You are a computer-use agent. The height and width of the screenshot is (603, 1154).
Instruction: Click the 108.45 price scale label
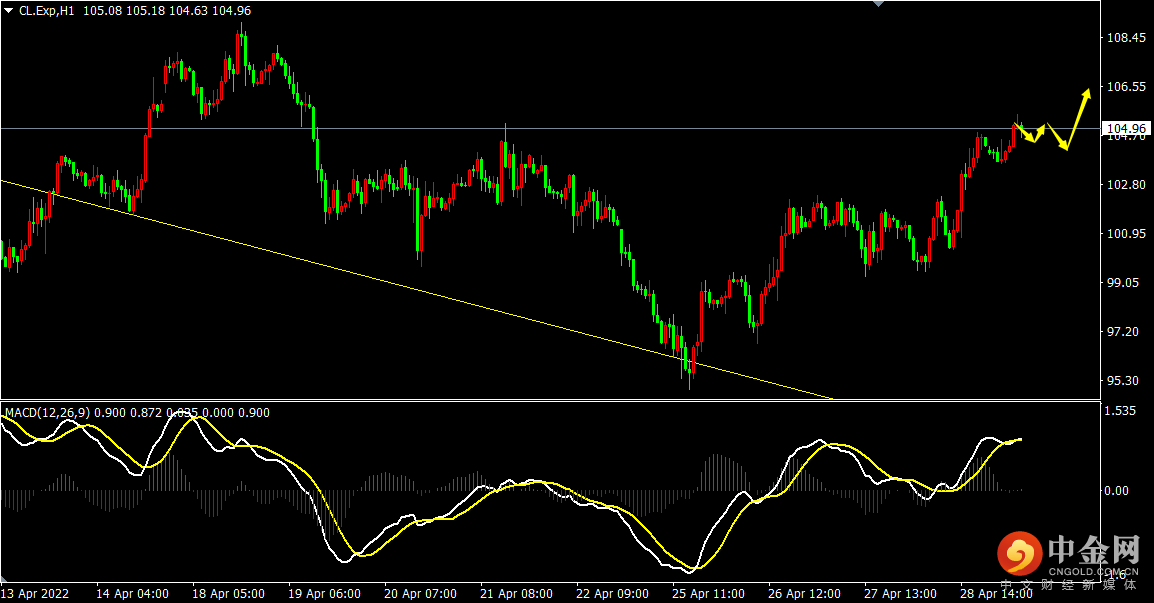pyautogui.click(x=1127, y=38)
